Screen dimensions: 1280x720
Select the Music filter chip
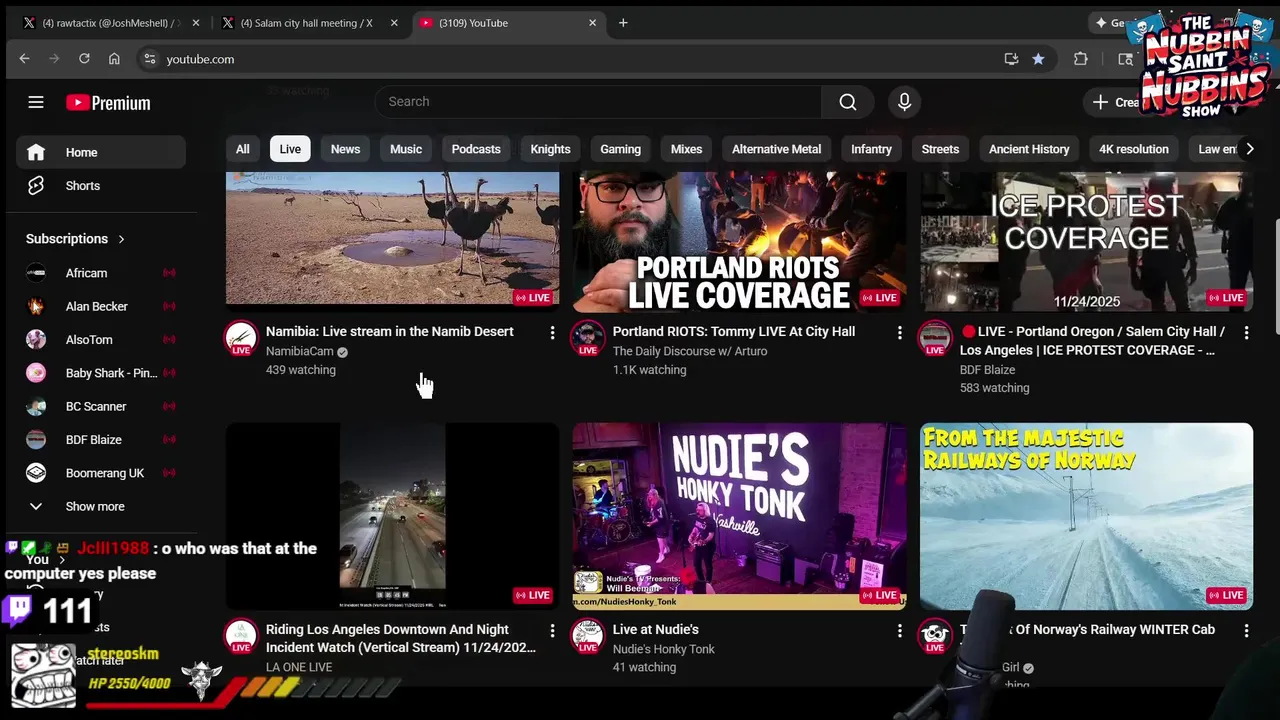coord(406,149)
